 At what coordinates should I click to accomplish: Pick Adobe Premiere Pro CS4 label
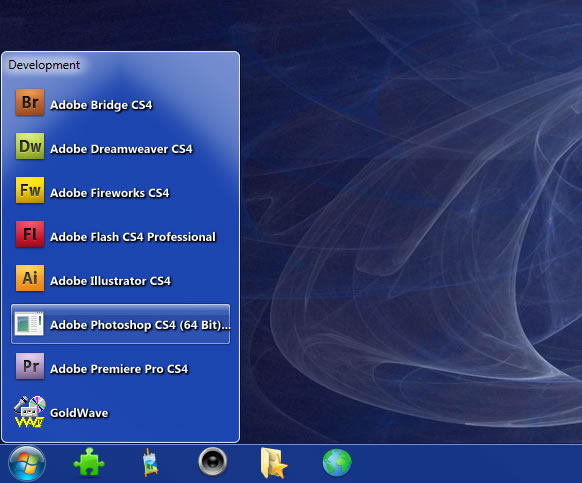click(x=119, y=369)
